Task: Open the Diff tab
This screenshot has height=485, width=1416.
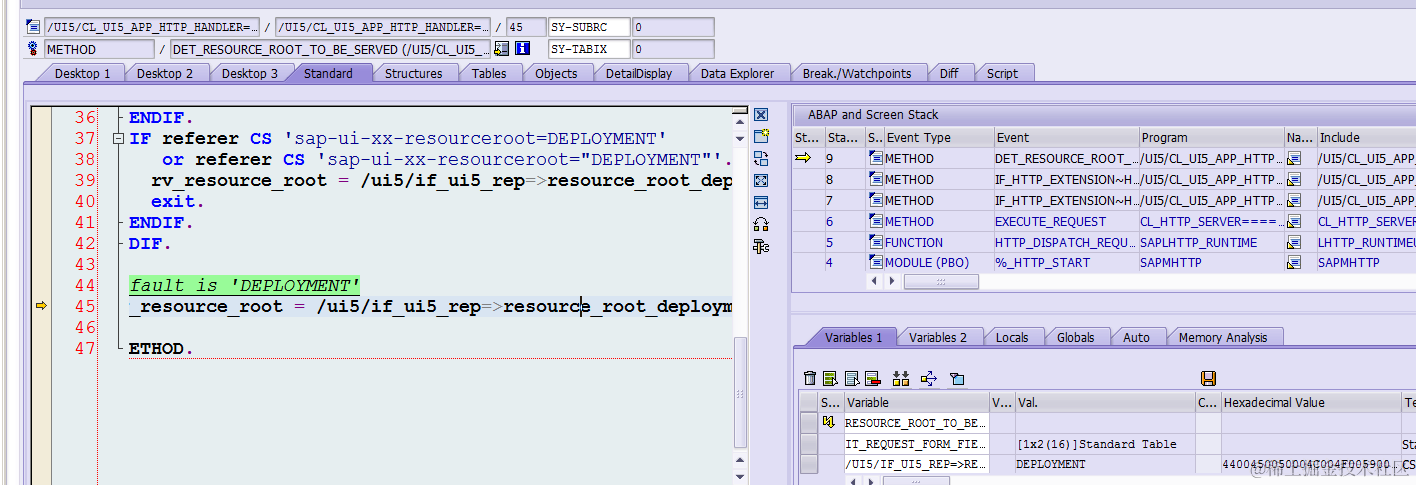Action: 949,73
